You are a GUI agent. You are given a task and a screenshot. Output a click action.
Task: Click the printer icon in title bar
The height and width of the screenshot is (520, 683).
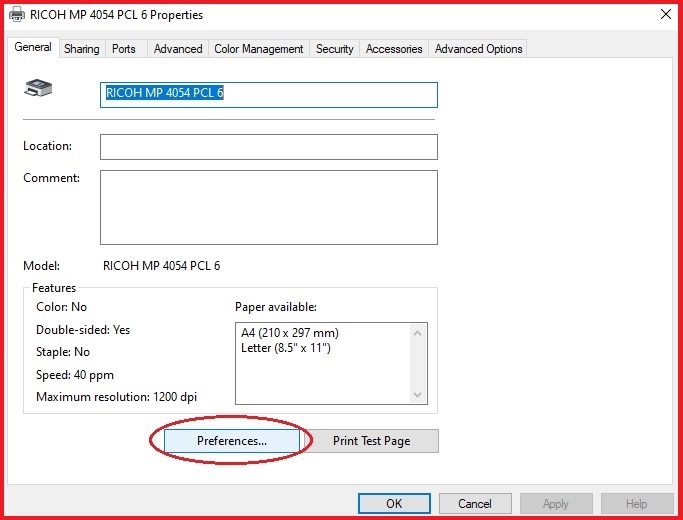[x=17, y=15]
